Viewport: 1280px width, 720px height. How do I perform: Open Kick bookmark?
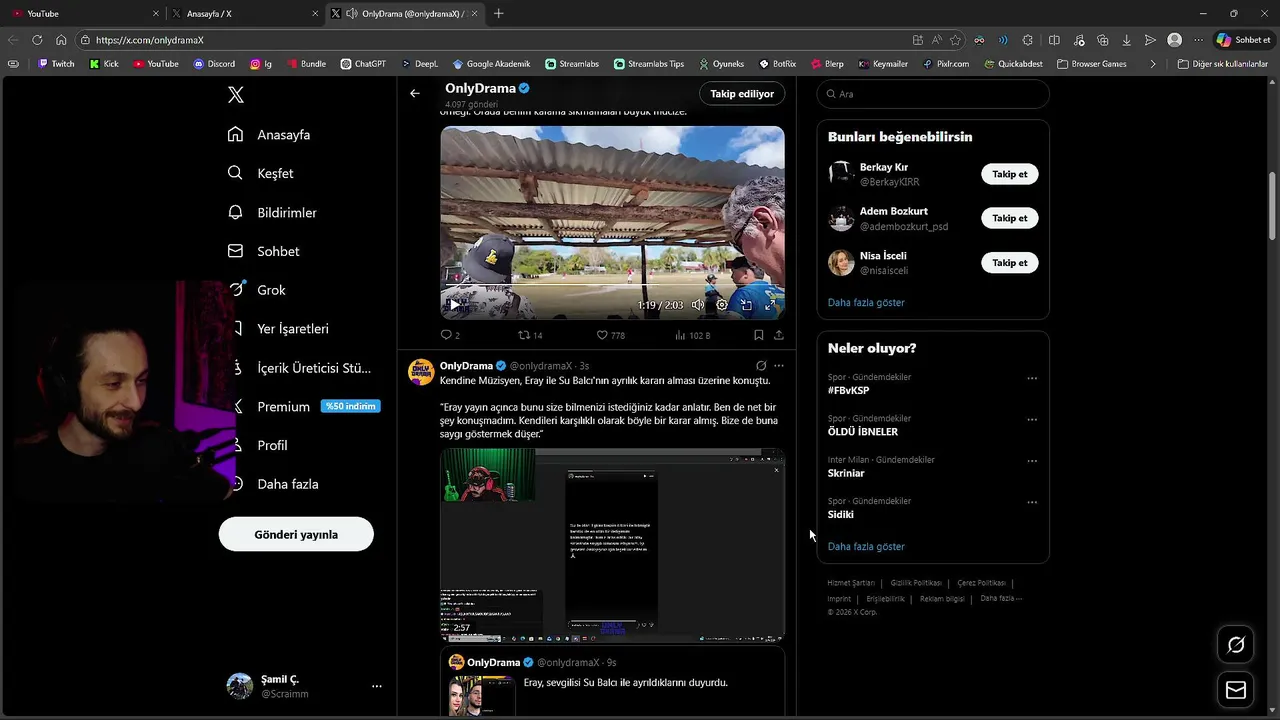click(104, 64)
